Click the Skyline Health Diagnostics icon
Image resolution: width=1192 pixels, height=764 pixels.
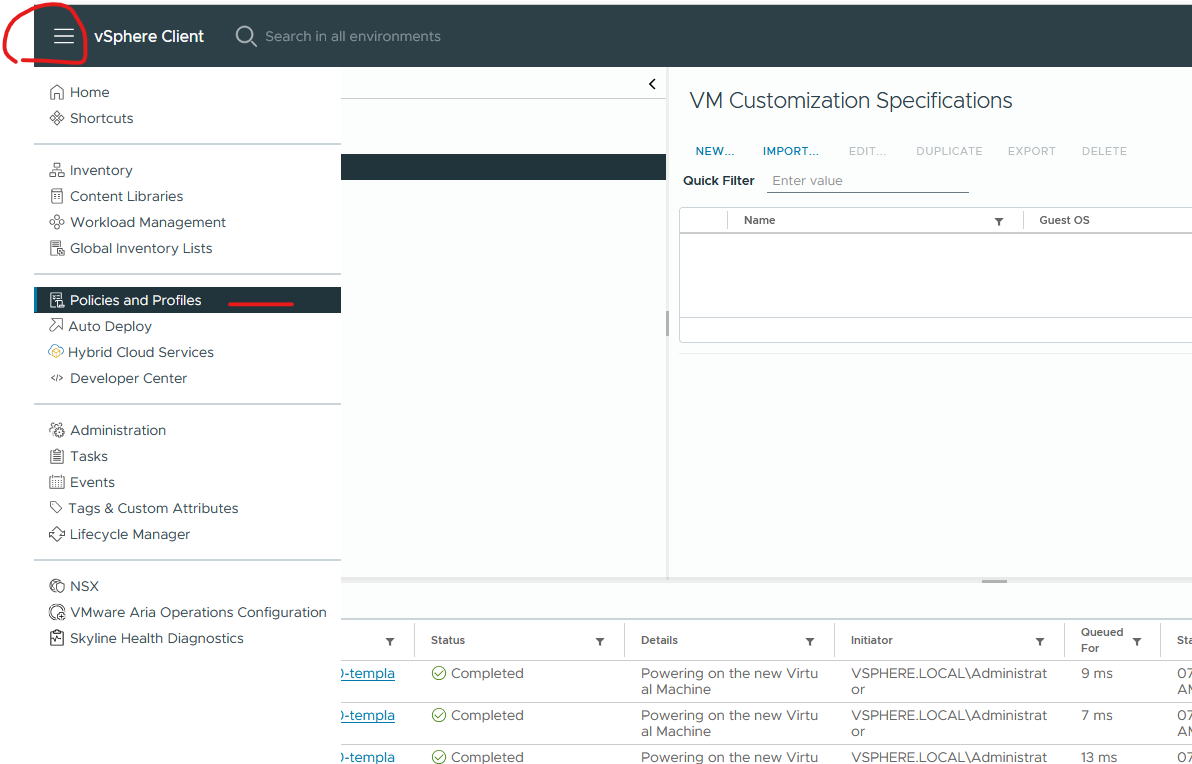pyautogui.click(x=56, y=638)
